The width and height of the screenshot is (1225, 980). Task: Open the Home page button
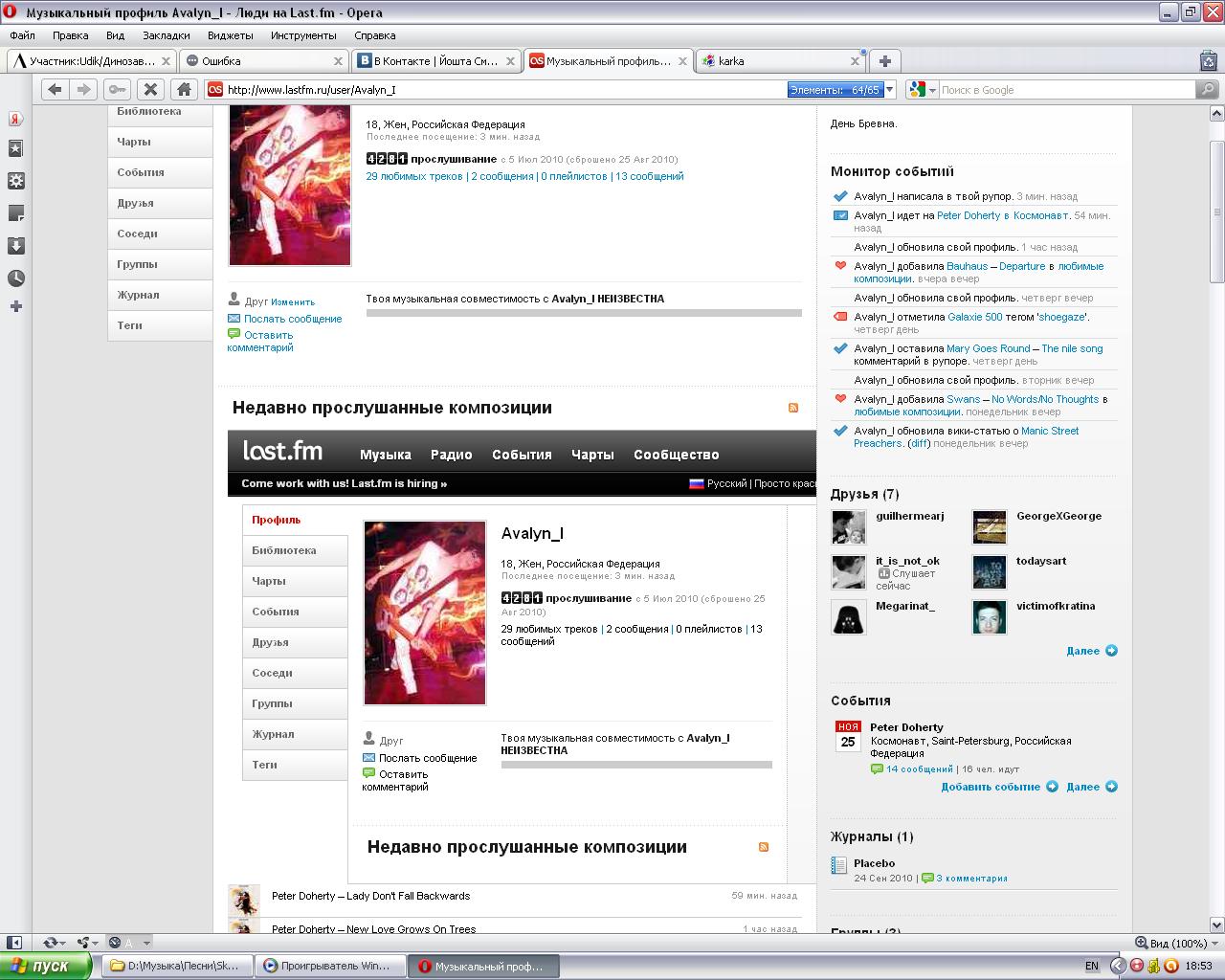[184, 89]
